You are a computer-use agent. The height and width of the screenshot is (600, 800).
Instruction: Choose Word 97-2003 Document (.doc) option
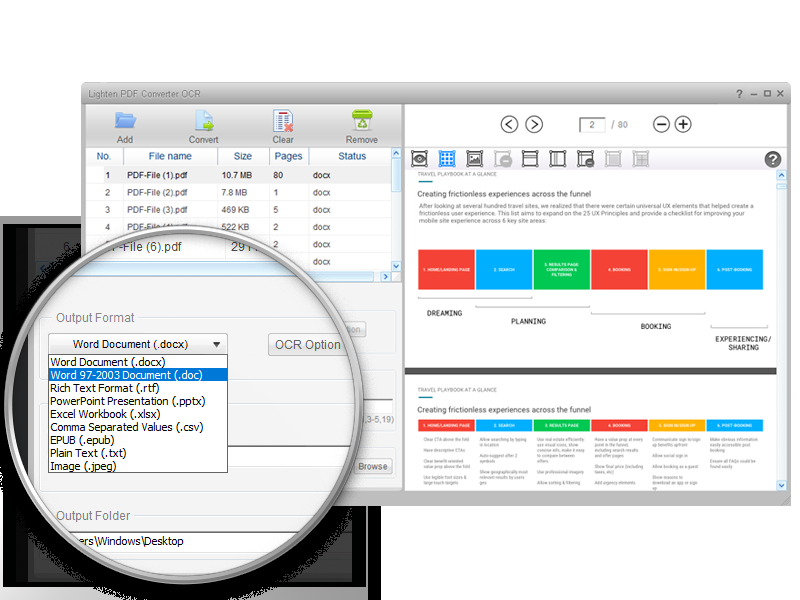pos(138,375)
